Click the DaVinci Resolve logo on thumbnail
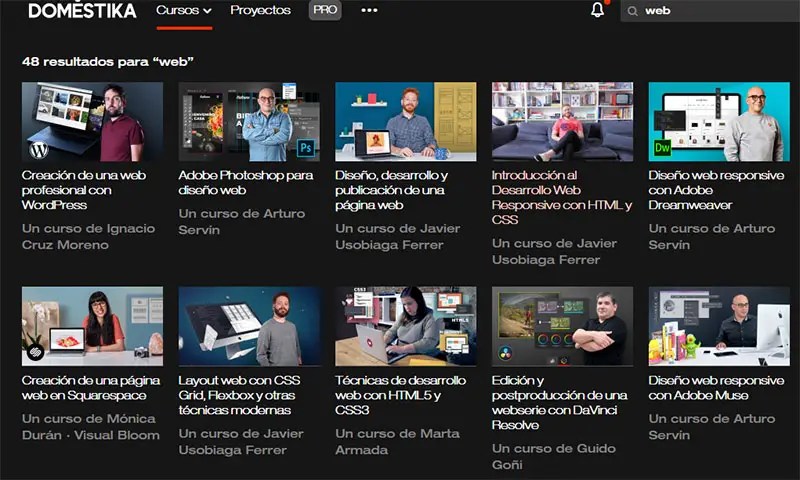 pyautogui.click(x=505, y=353)
